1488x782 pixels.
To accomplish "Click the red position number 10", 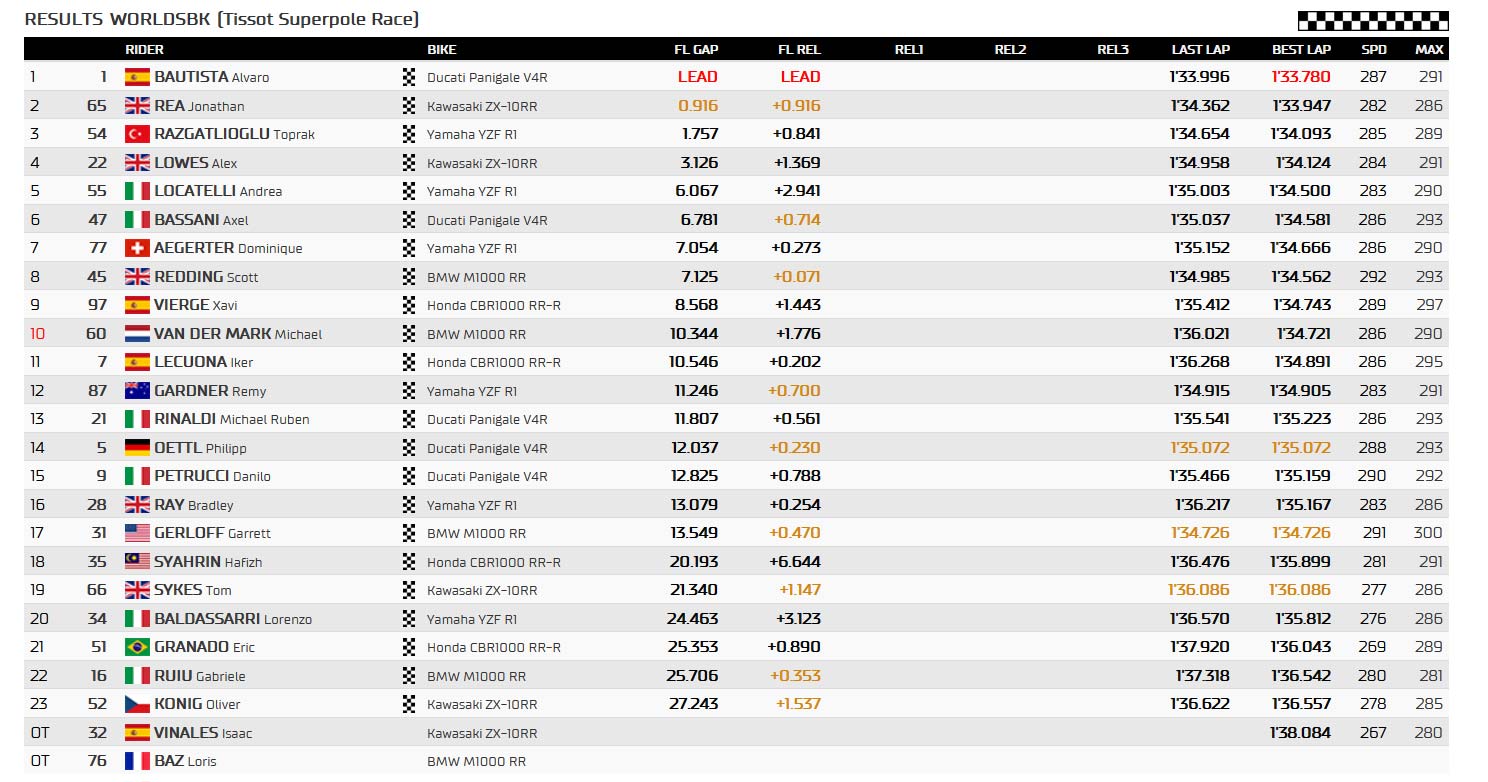I will click(x=37, y=334).
